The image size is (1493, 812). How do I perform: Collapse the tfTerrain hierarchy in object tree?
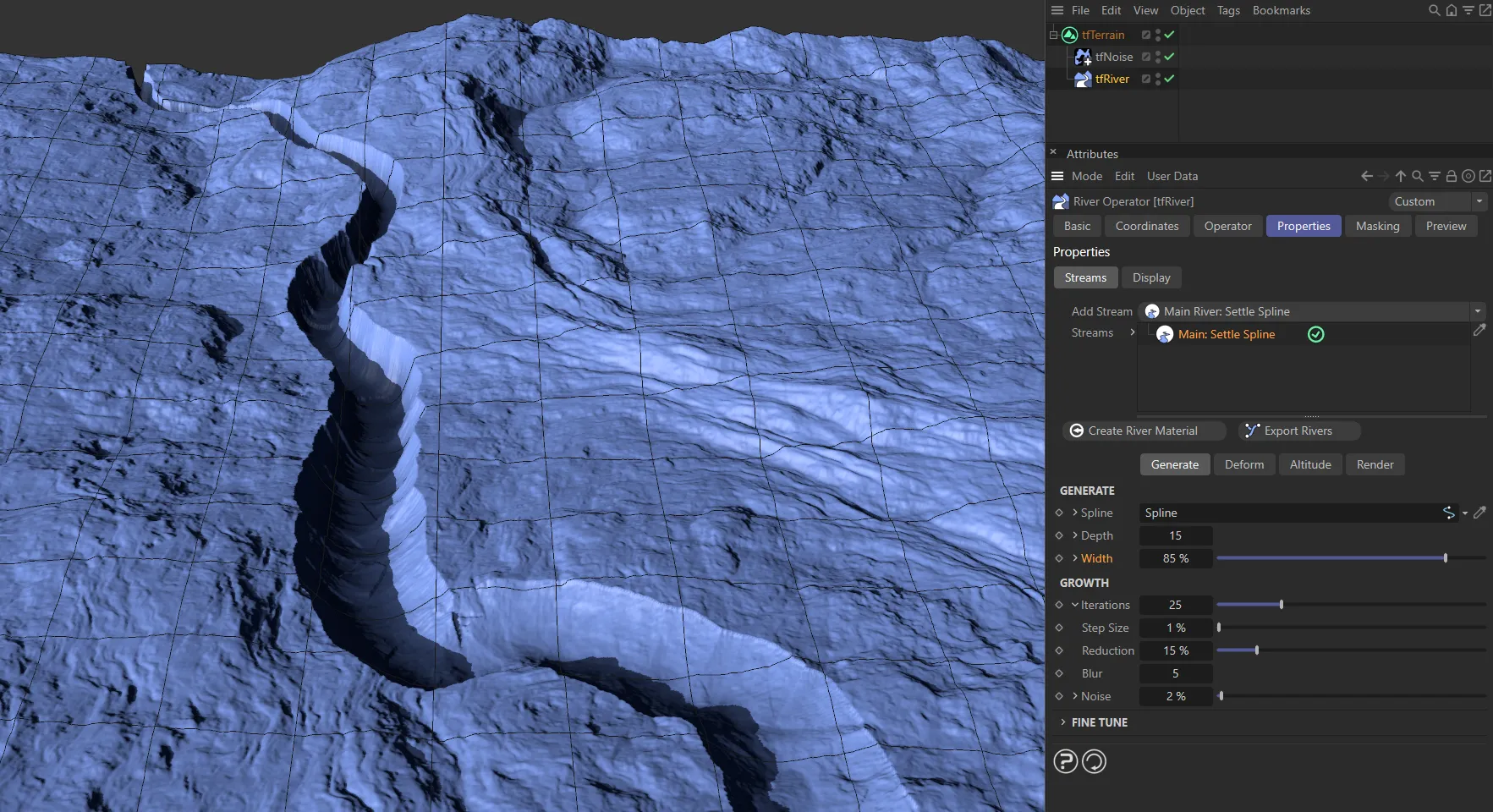coord(1054,35)
